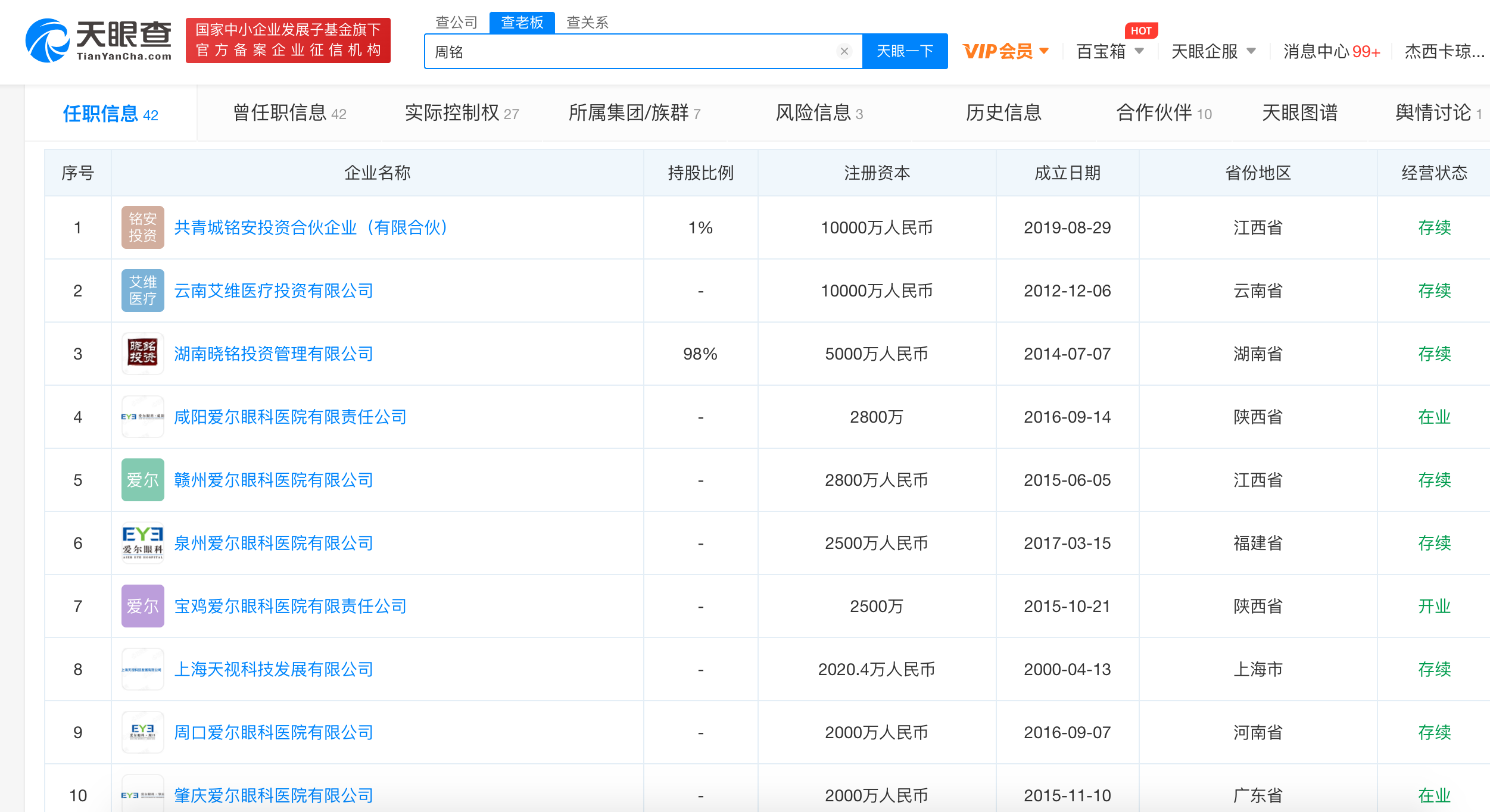Clear the search box with the X icon

(x=844, y=51)
